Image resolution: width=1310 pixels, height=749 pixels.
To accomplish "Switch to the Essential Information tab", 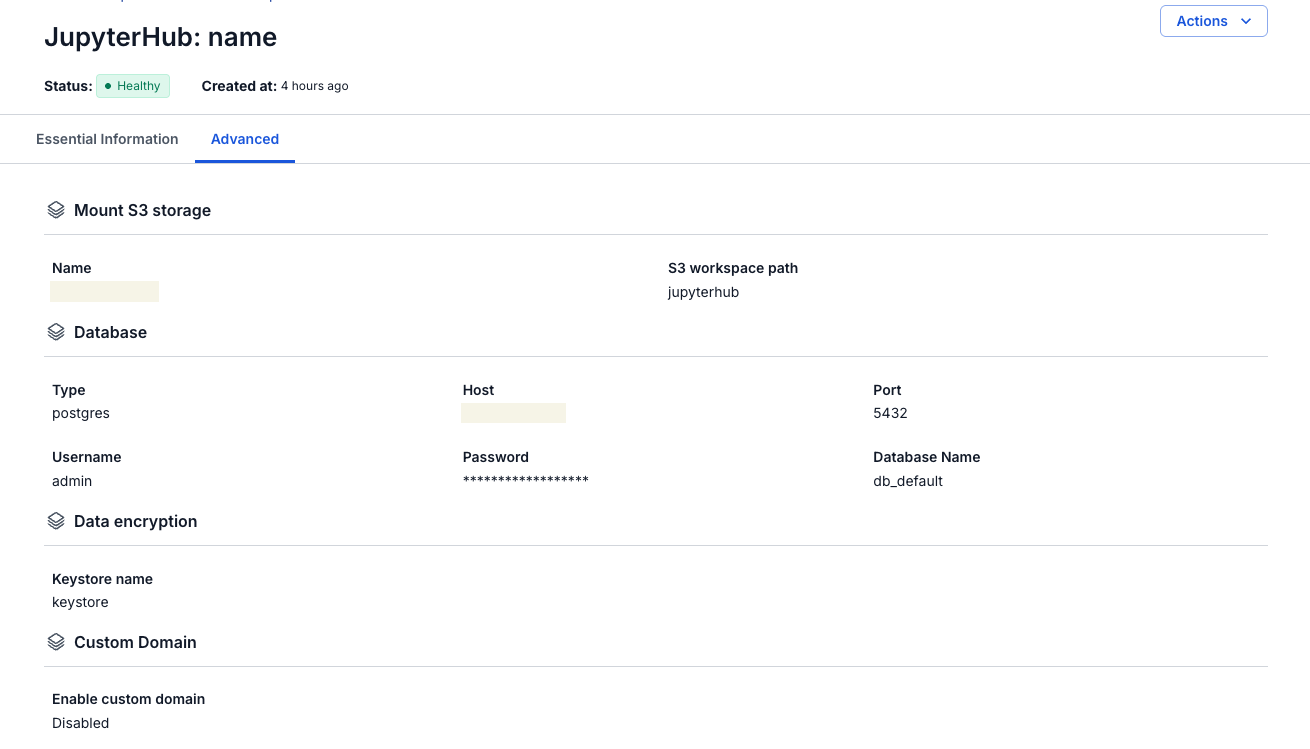I will point(107,139).
